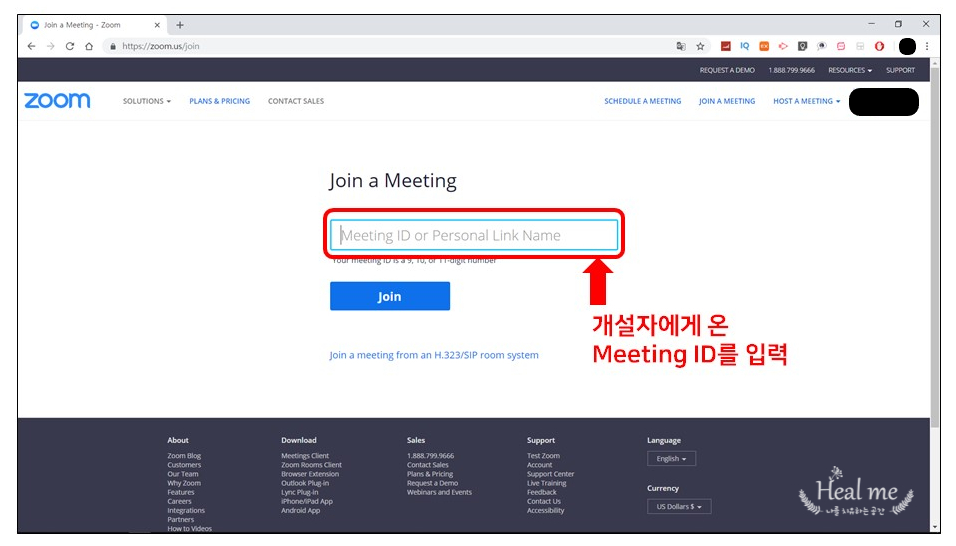This screenshot has width=956, height=546.
Task: Open Plans & Pricing
Action: click(219, 101)
